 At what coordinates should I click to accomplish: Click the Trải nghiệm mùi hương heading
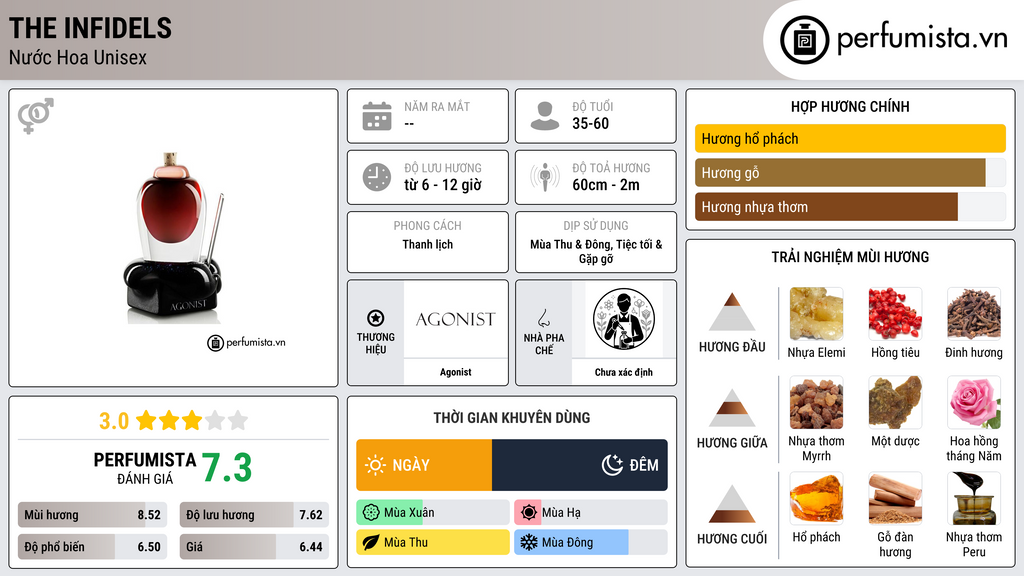850,257
